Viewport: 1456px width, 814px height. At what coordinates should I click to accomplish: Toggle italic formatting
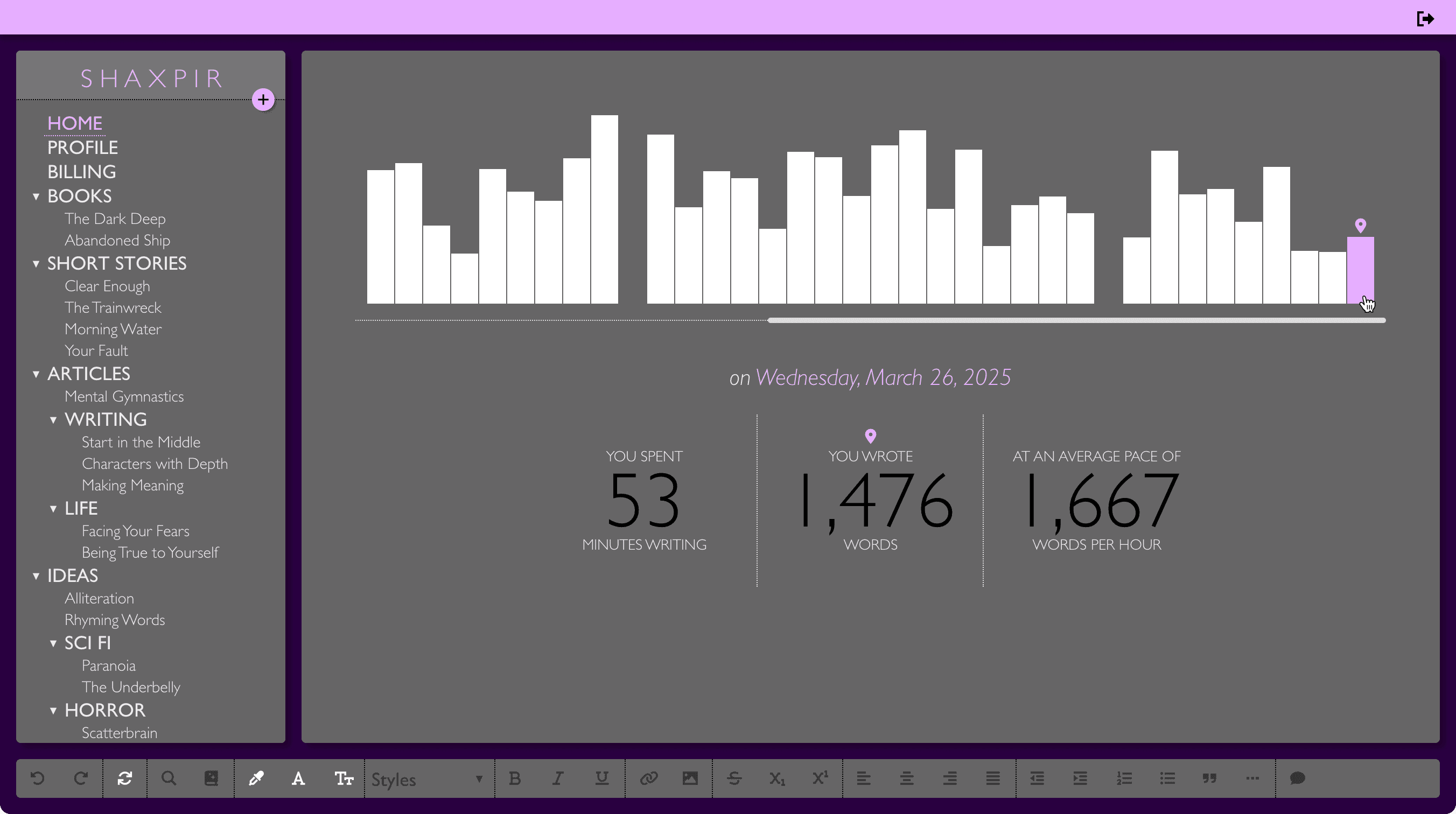(x=557, y=778)
